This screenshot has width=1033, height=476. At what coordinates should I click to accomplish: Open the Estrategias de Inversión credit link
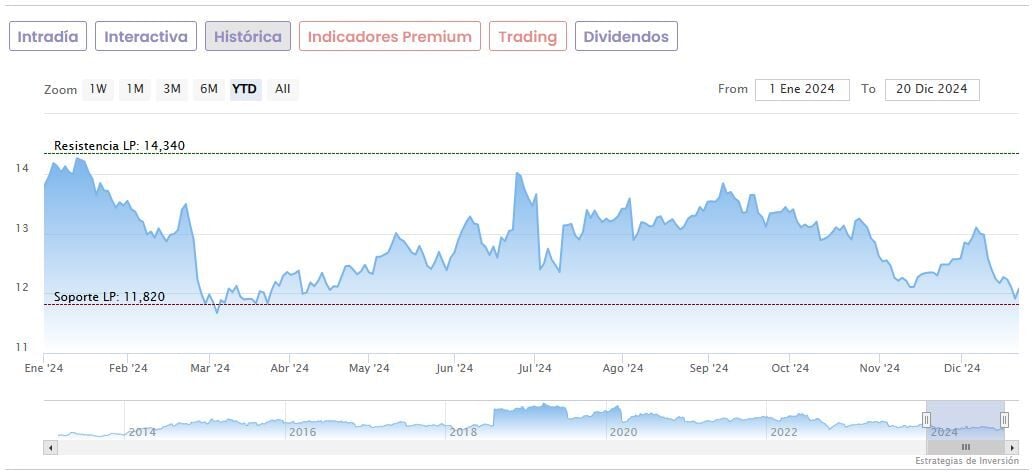coord(965,461)
